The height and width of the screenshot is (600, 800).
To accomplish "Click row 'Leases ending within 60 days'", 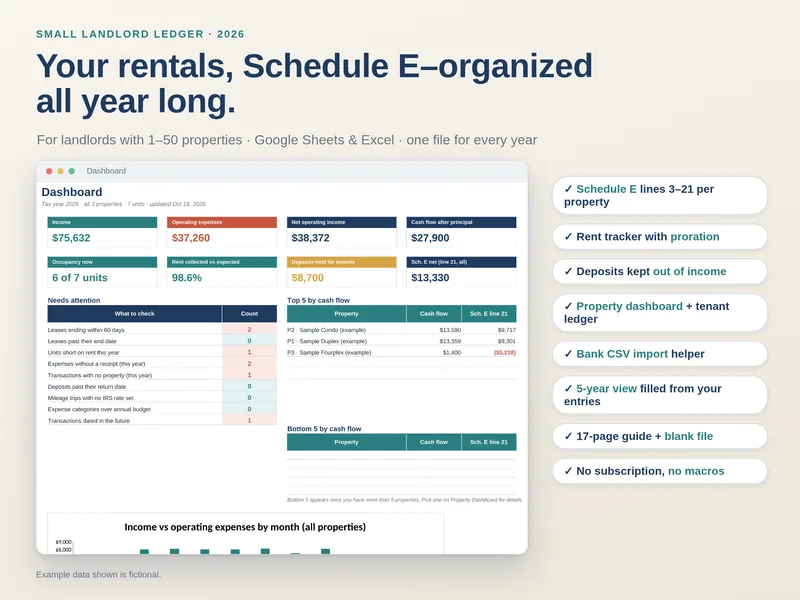I will 162,330.
